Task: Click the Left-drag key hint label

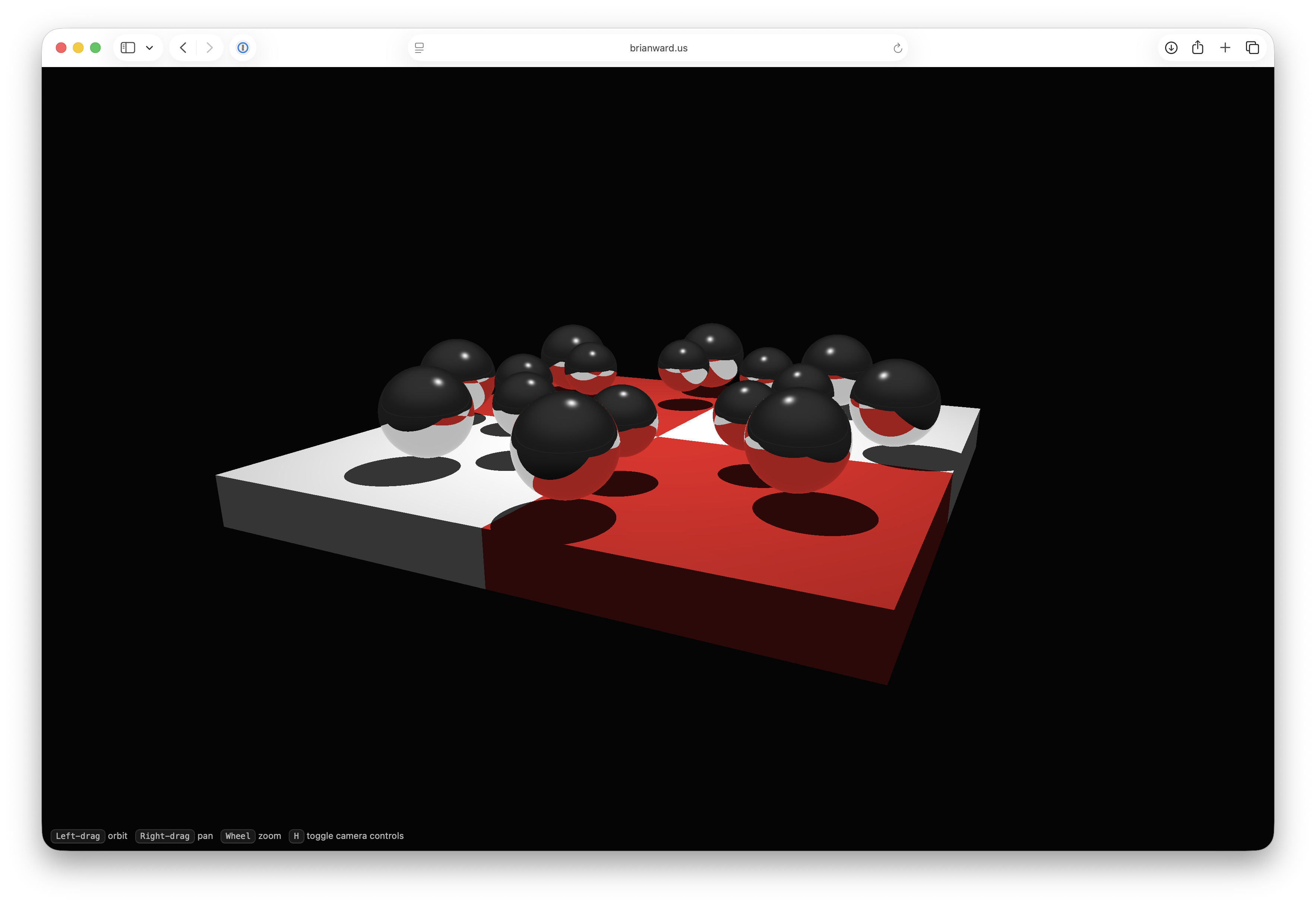Action: (78, 836)
